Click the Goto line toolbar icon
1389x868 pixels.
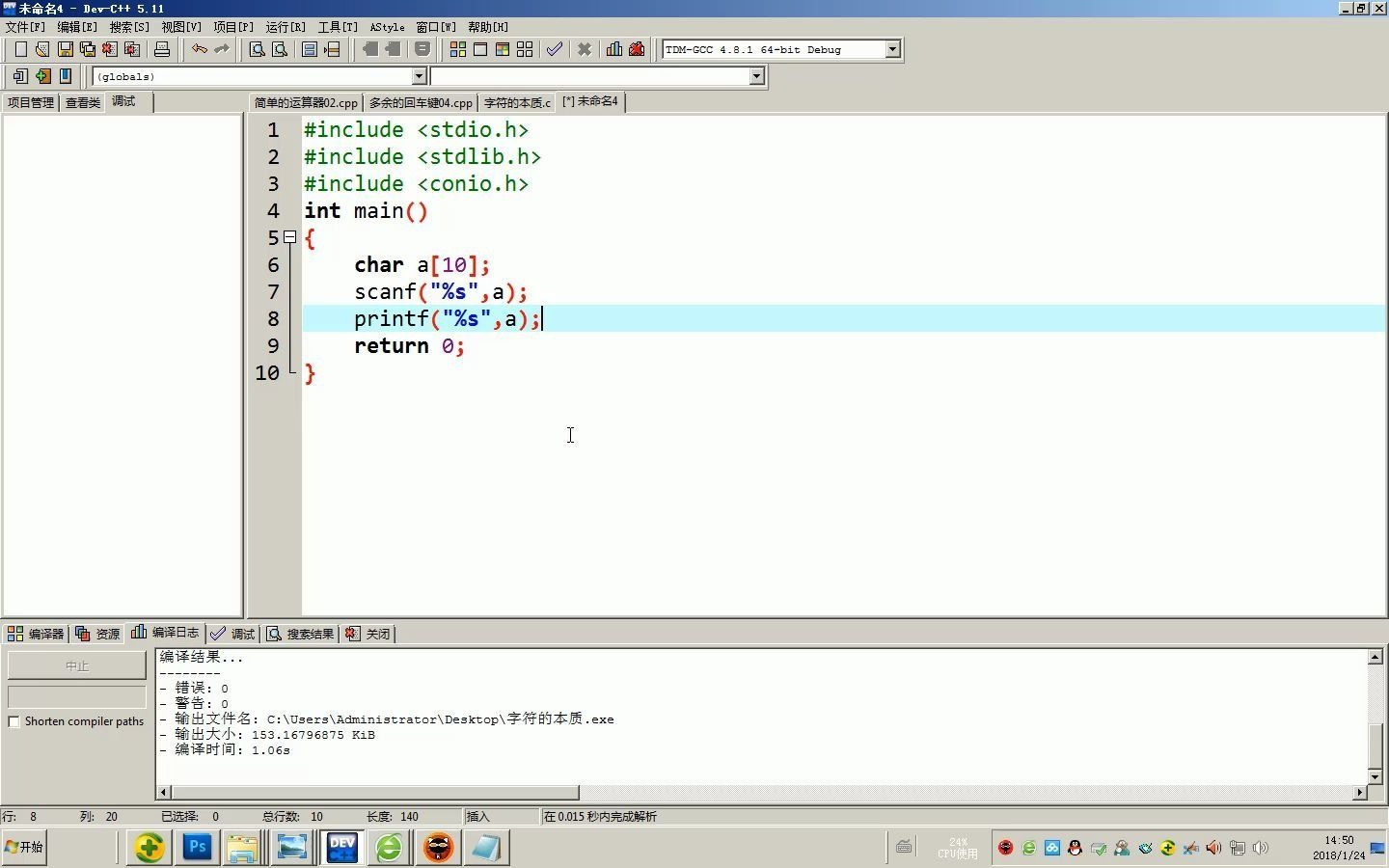tap(332, 49)
